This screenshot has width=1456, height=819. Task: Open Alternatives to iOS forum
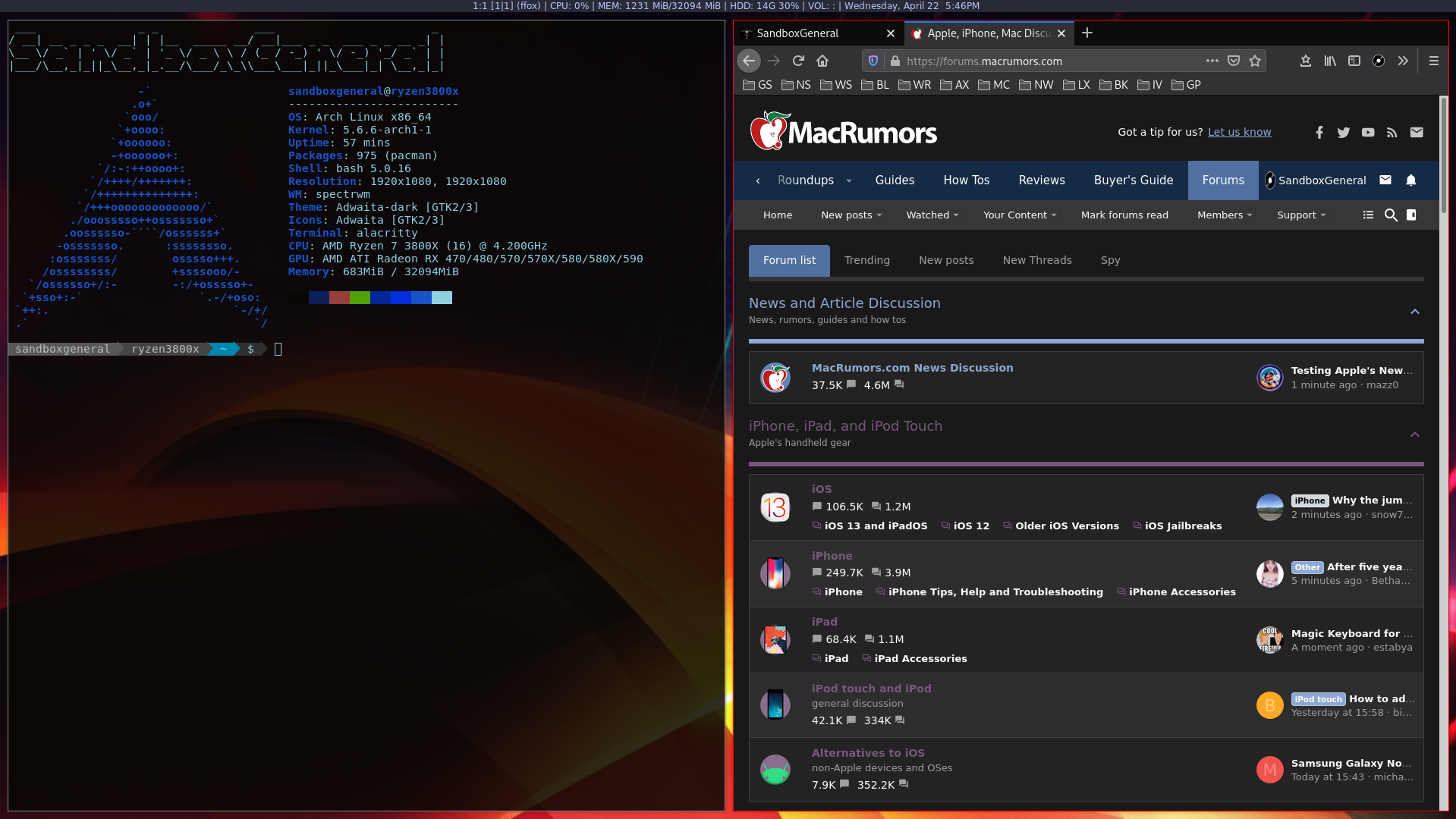point(868,753)
